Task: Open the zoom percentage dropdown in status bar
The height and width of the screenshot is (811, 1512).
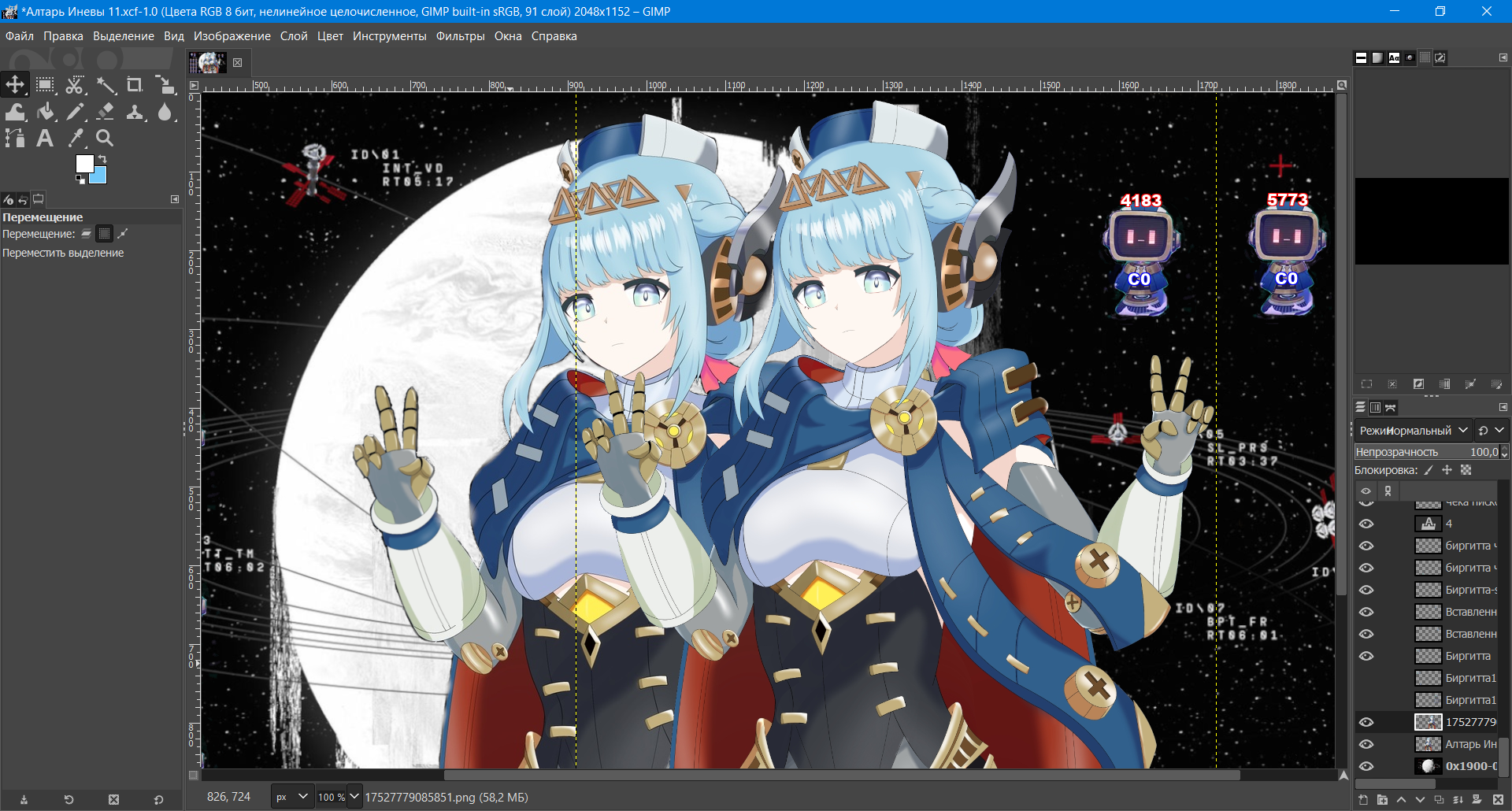Action: pyautogui.click(x=354, y=797)
